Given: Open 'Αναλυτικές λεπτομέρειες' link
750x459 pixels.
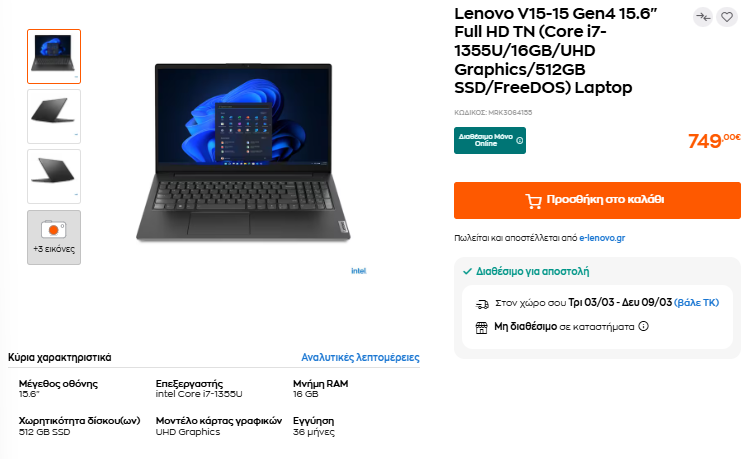Looking at the screenshot, I should coord(360,358).
